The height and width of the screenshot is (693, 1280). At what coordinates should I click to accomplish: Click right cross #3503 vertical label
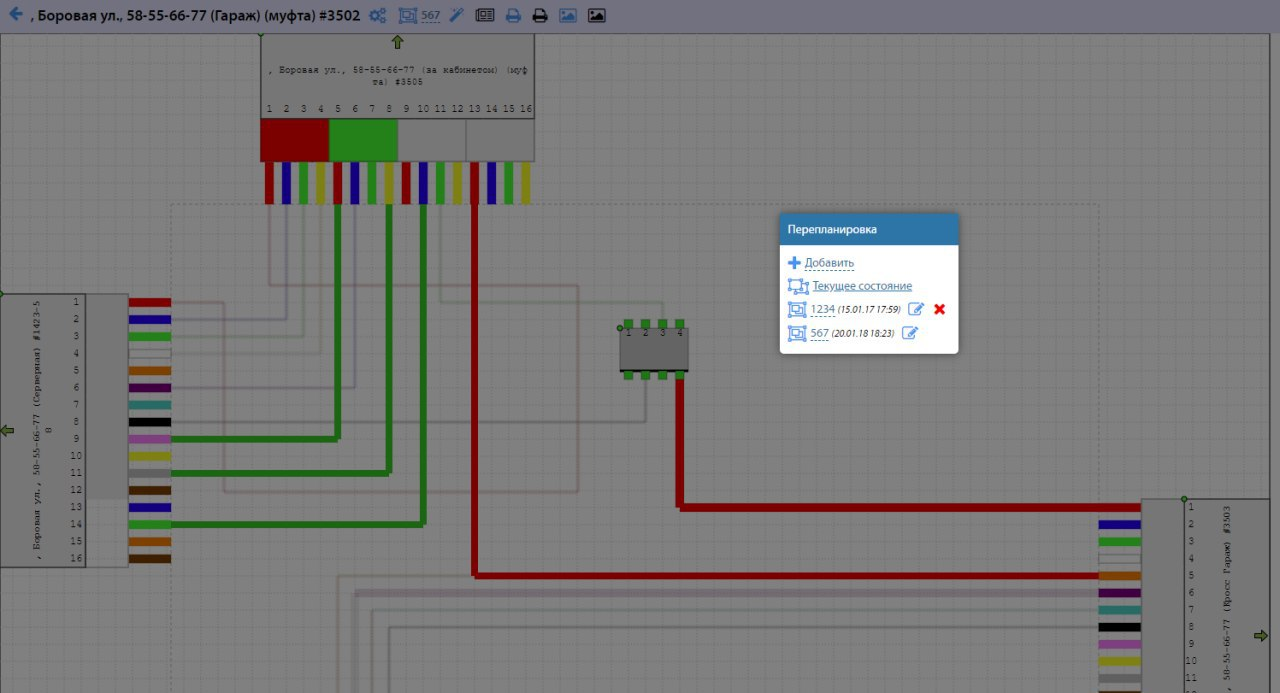(1227, 598)
